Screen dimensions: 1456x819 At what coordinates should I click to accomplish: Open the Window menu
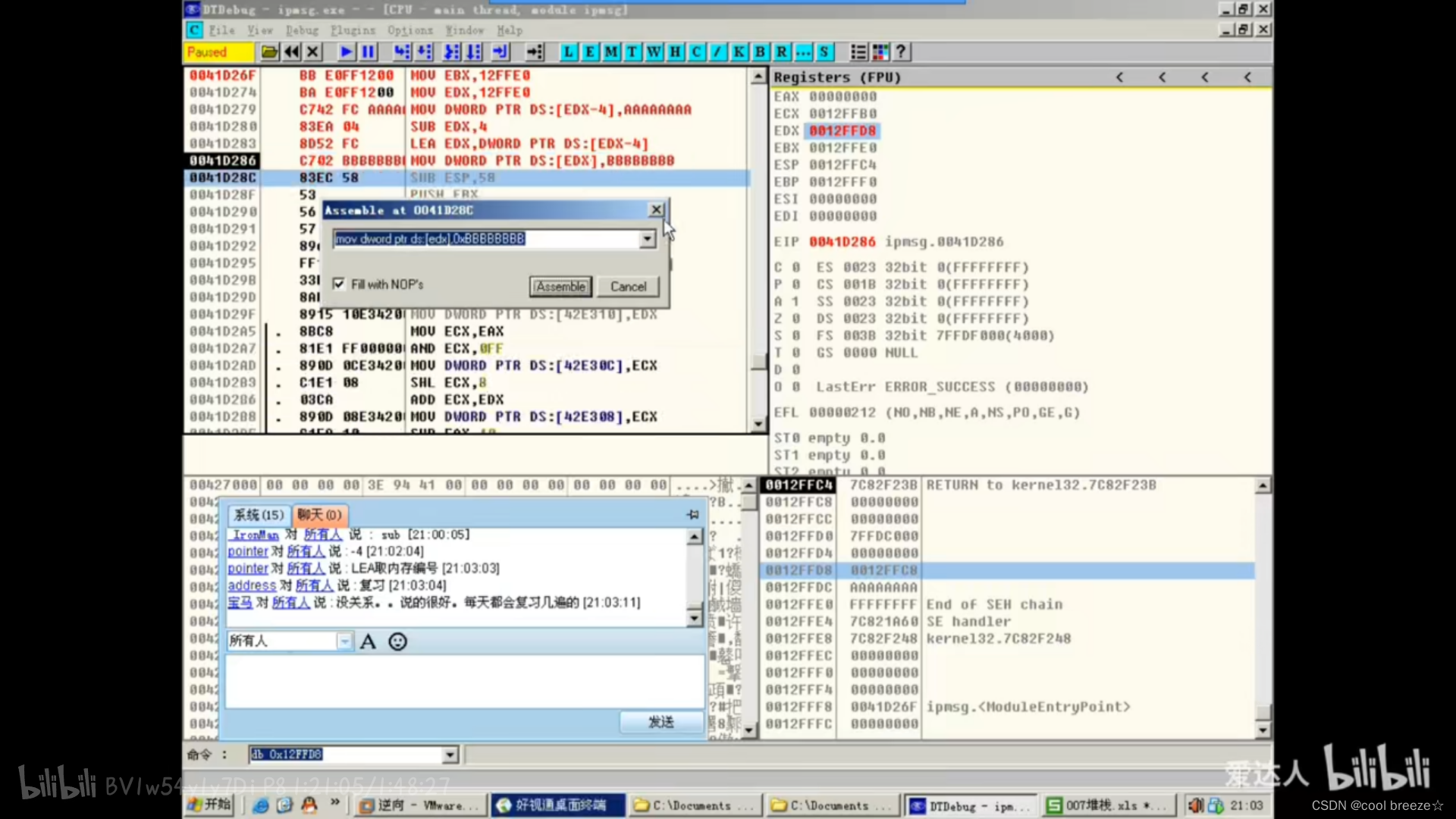[464, 30]
